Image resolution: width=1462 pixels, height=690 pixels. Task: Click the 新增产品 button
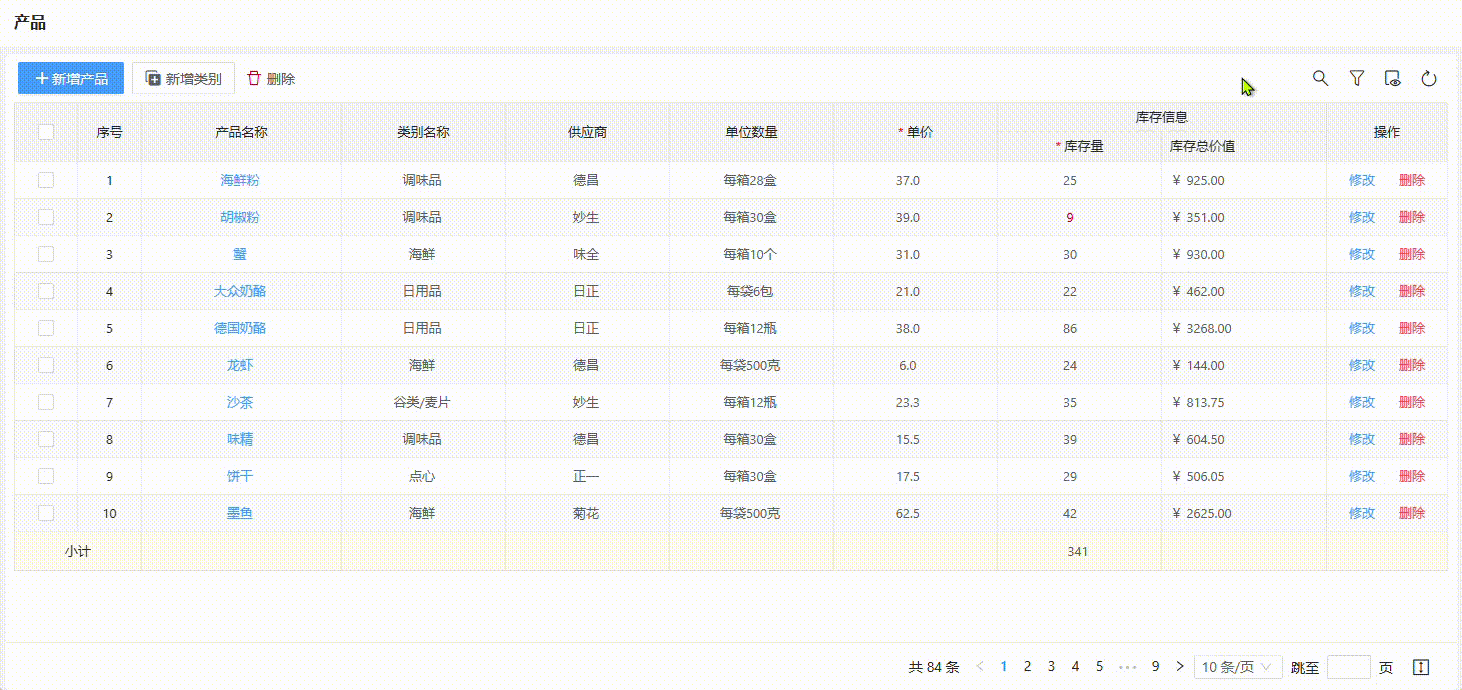[71, 78]
